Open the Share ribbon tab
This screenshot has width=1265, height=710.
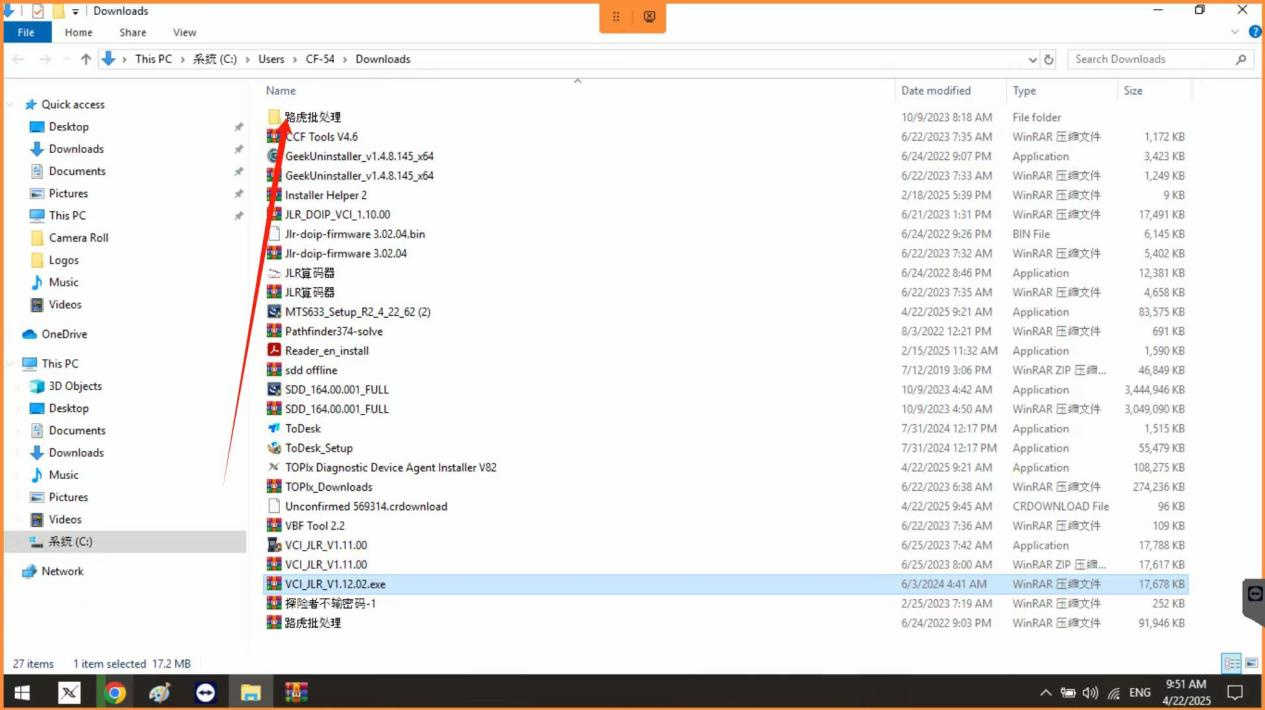tap(132, 32)
